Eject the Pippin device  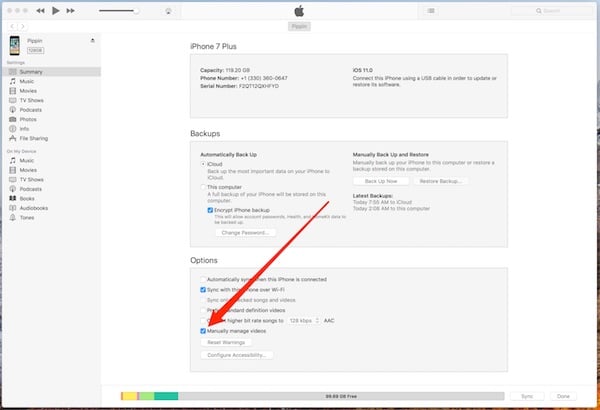92,40
